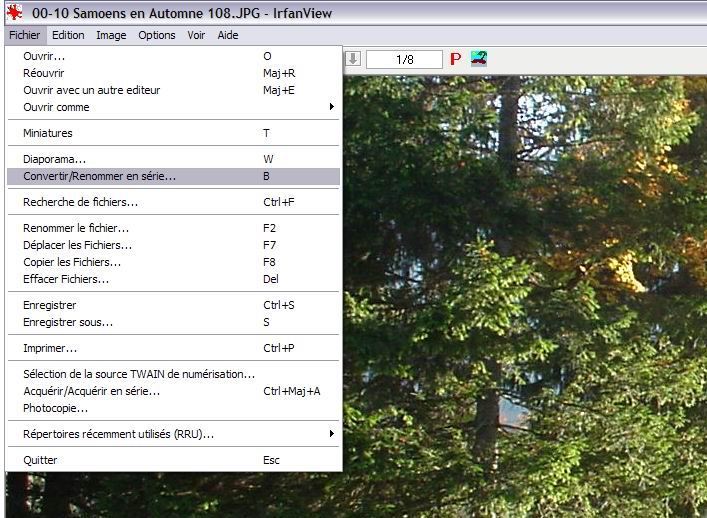Open the Image menu
707x518 pixels.
pyautogui.click(x=111, y=35)
